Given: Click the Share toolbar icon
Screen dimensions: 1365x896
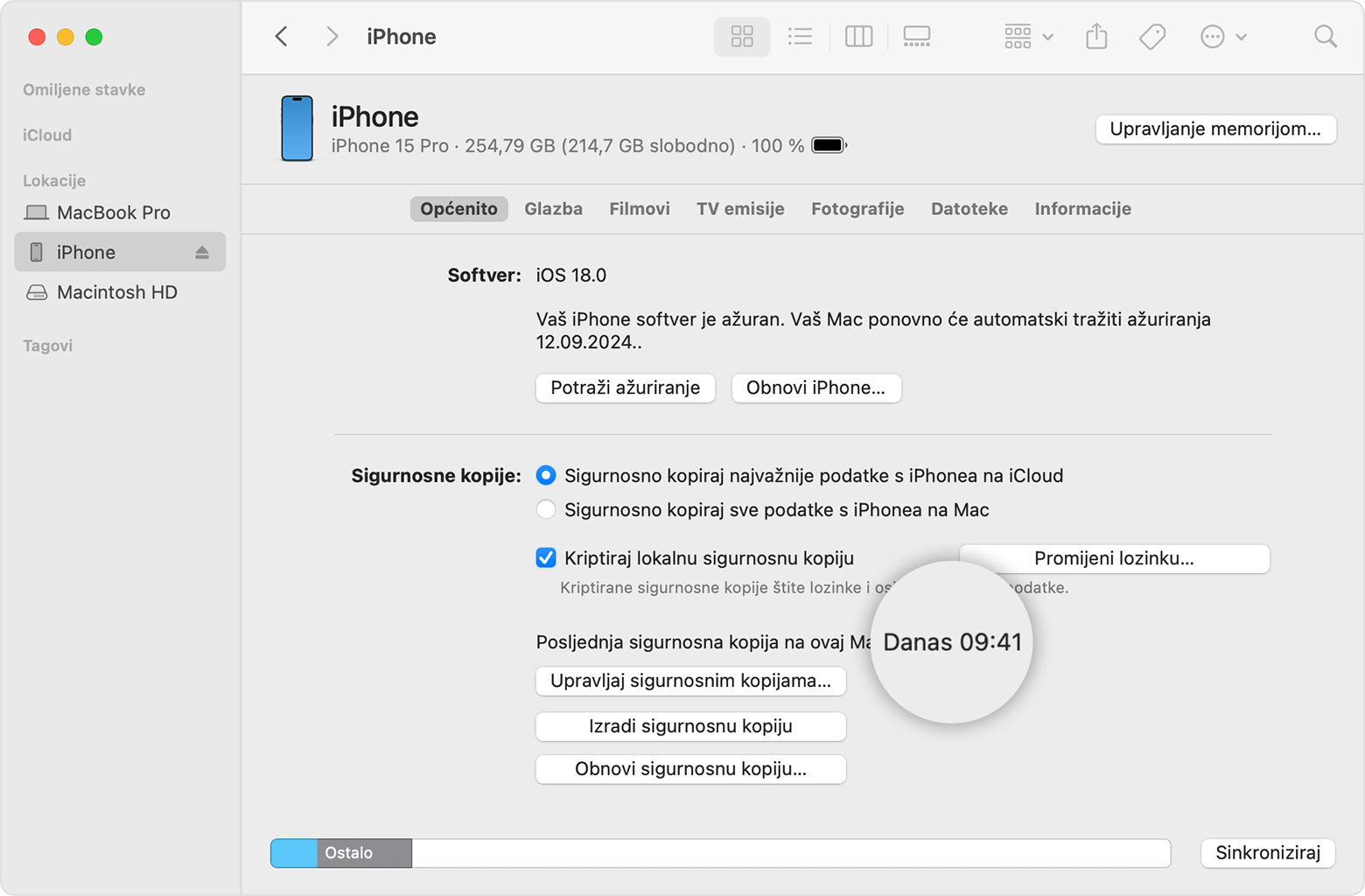Looking at the screenshot, I should [x=1096, y=36].
